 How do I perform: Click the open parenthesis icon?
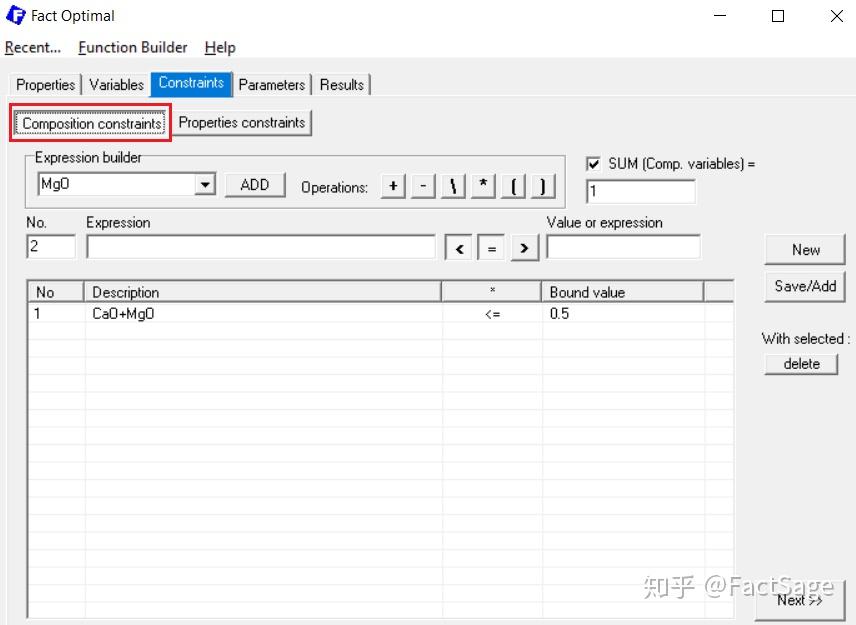[x=513, y=186]
